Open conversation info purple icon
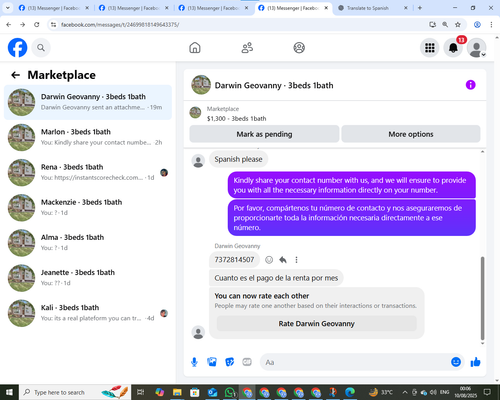500x400 pixels. (470, 85)
